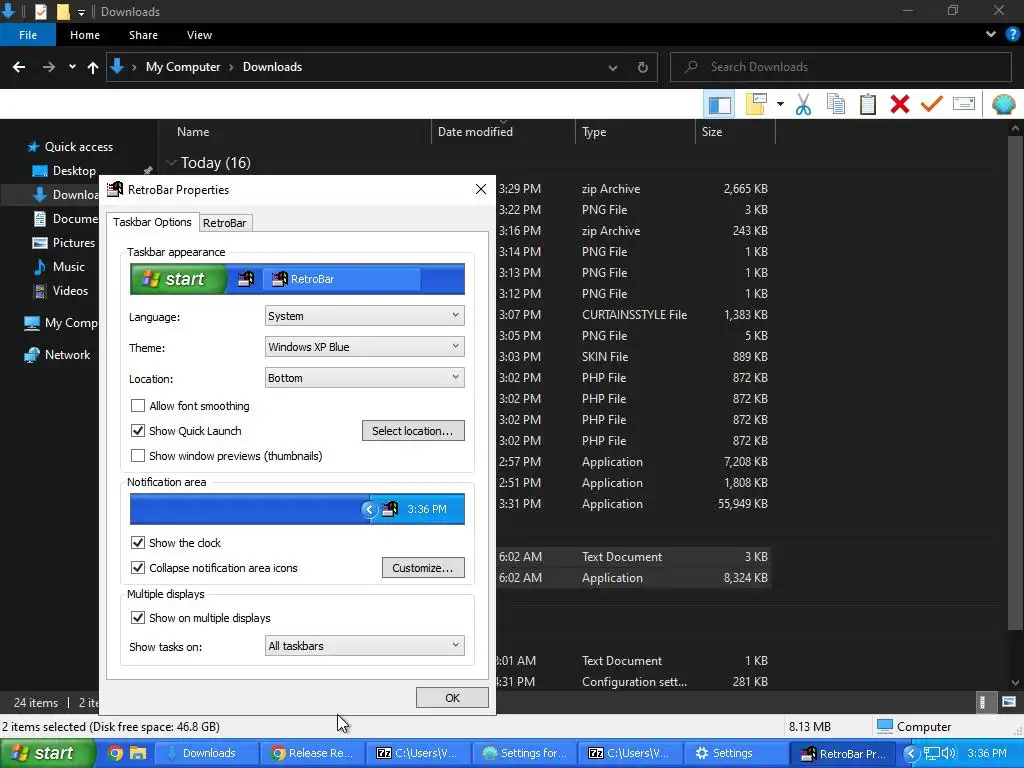Open the Location dropdown showing Bottom
The width and height of the screenshot is (1024, 768).
pos(364,377)
